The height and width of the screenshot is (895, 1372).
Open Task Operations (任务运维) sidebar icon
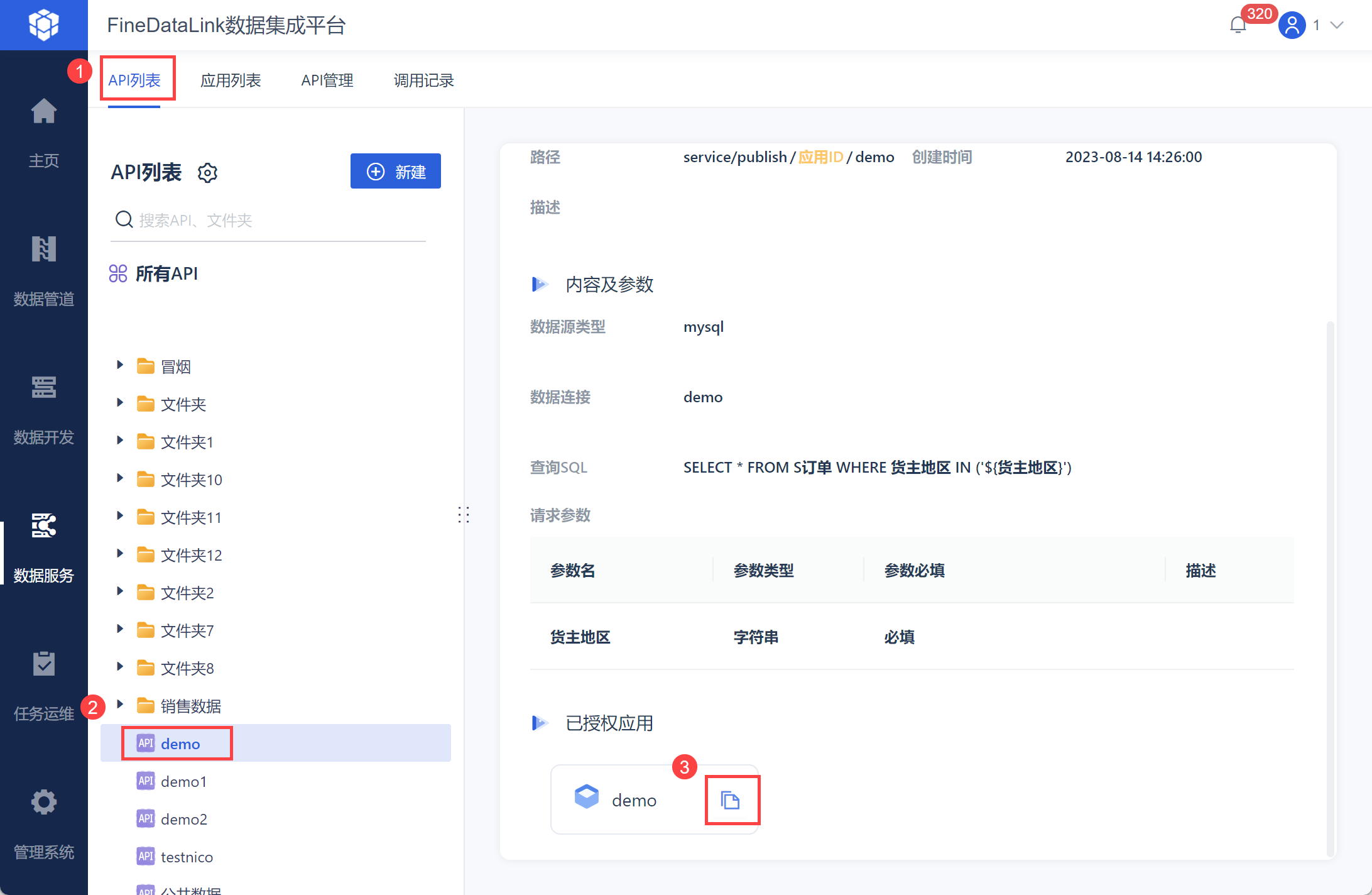(x=44, y=664)
